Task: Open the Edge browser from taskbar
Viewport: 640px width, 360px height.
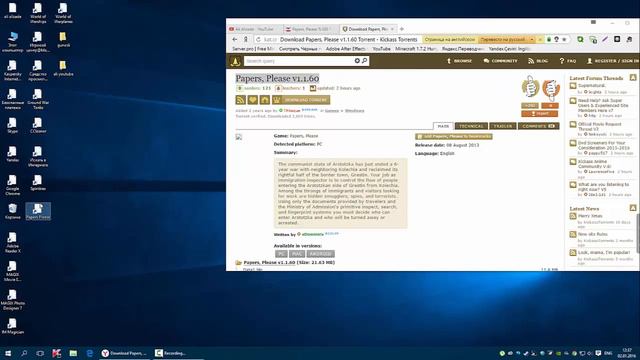Action: pyautogui.click(x=90, y=353)
